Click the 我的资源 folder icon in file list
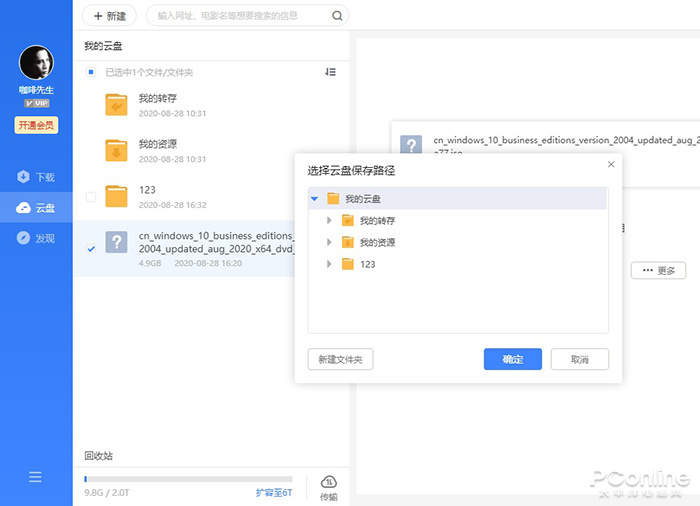This screenshot has width=700, height=506. pyautogui.click(x=117, y=151)
